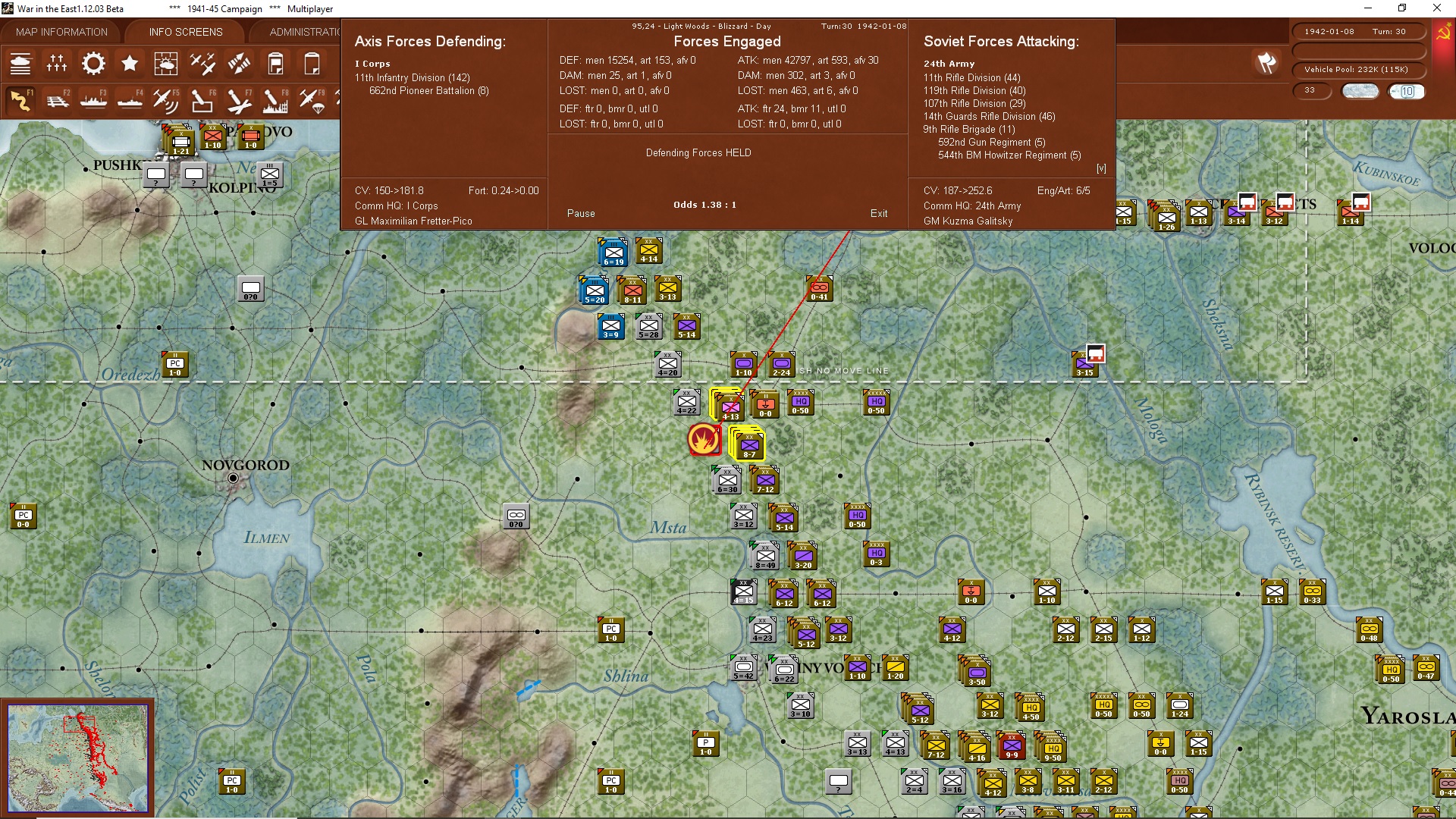The width and height of the screenshot is (1456, 819).
Task: Click the 0-41 airbase unit counter
Action: [819, 288]
